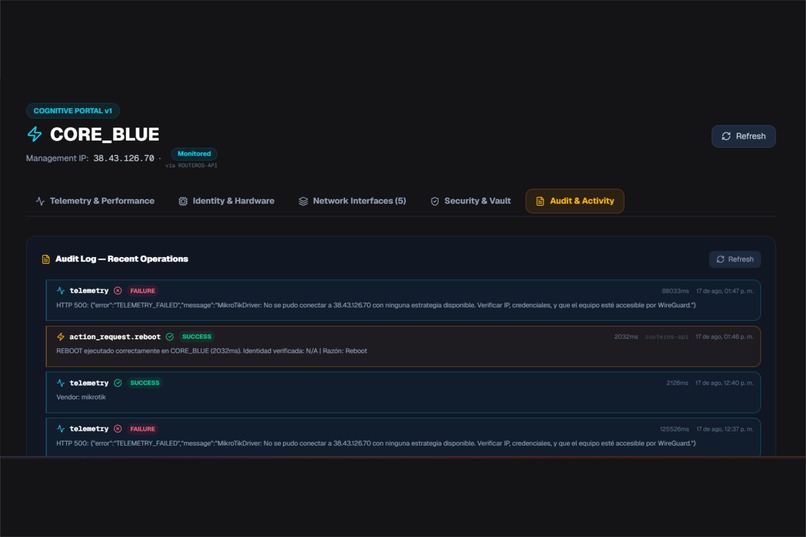Click the COGNITIVE PORTAL v1 badge
The width and height of the screenshot is (806, 537).
(x=72, y=110)
